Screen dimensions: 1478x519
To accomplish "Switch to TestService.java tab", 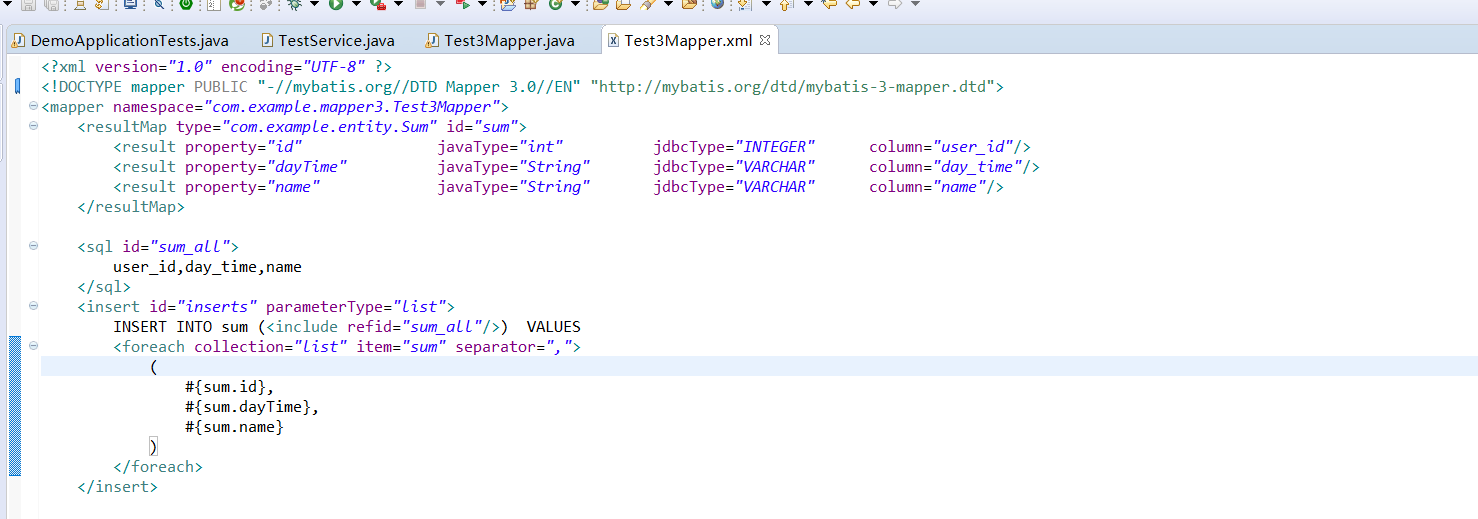I will click(x=328, y=40).
